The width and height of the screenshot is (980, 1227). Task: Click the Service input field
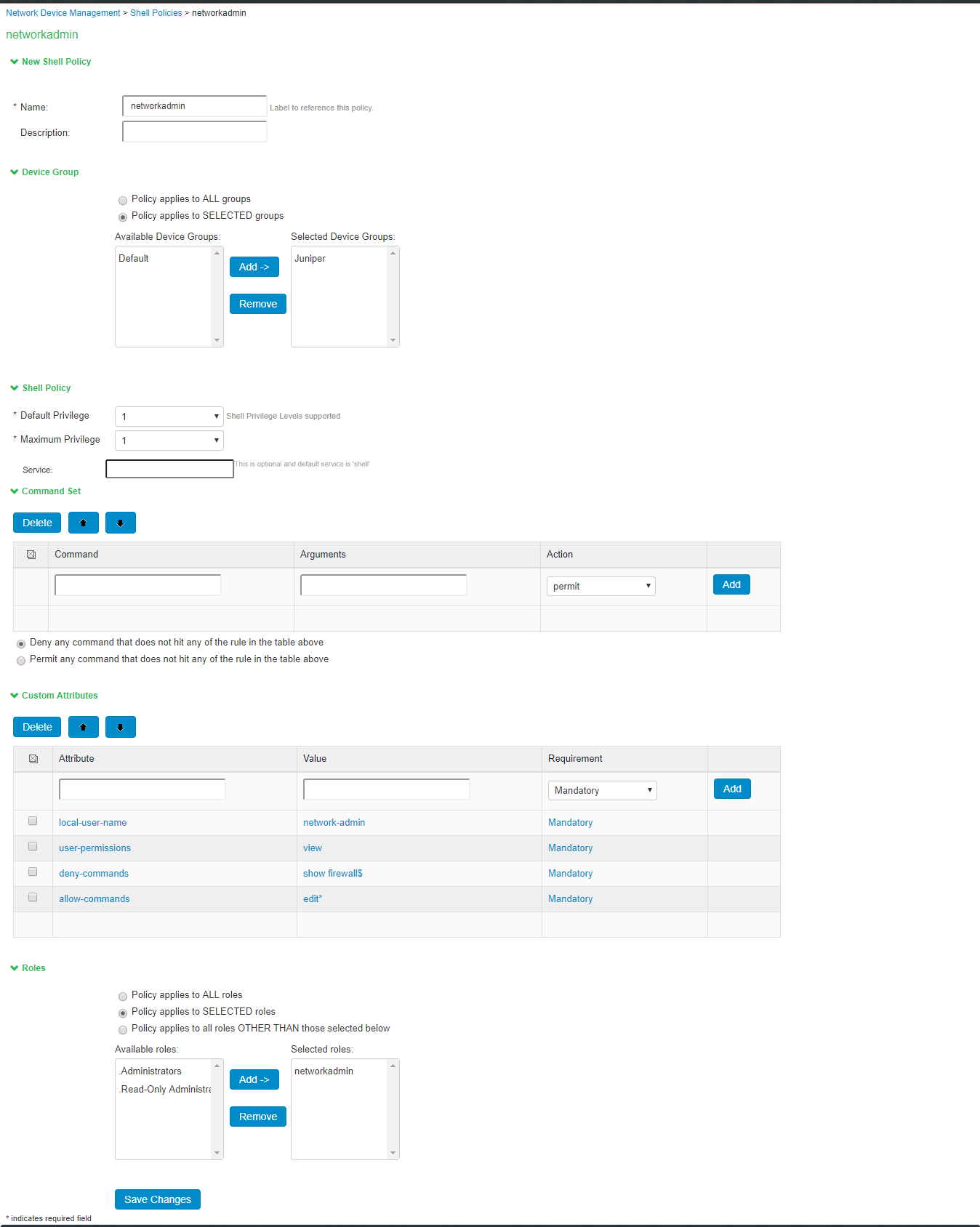[169, 470]
